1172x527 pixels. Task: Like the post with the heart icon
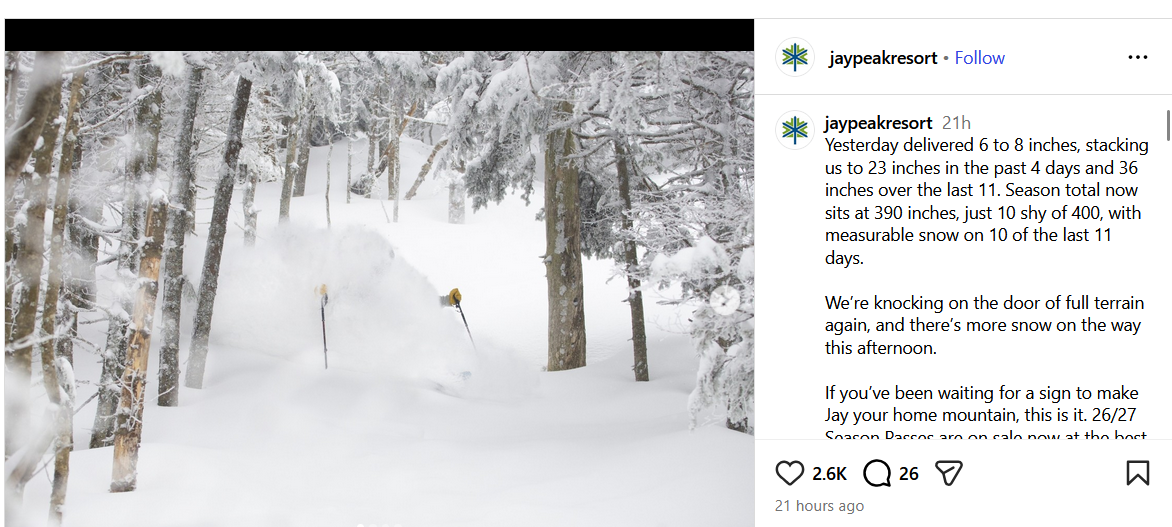(x=790, y=473)
